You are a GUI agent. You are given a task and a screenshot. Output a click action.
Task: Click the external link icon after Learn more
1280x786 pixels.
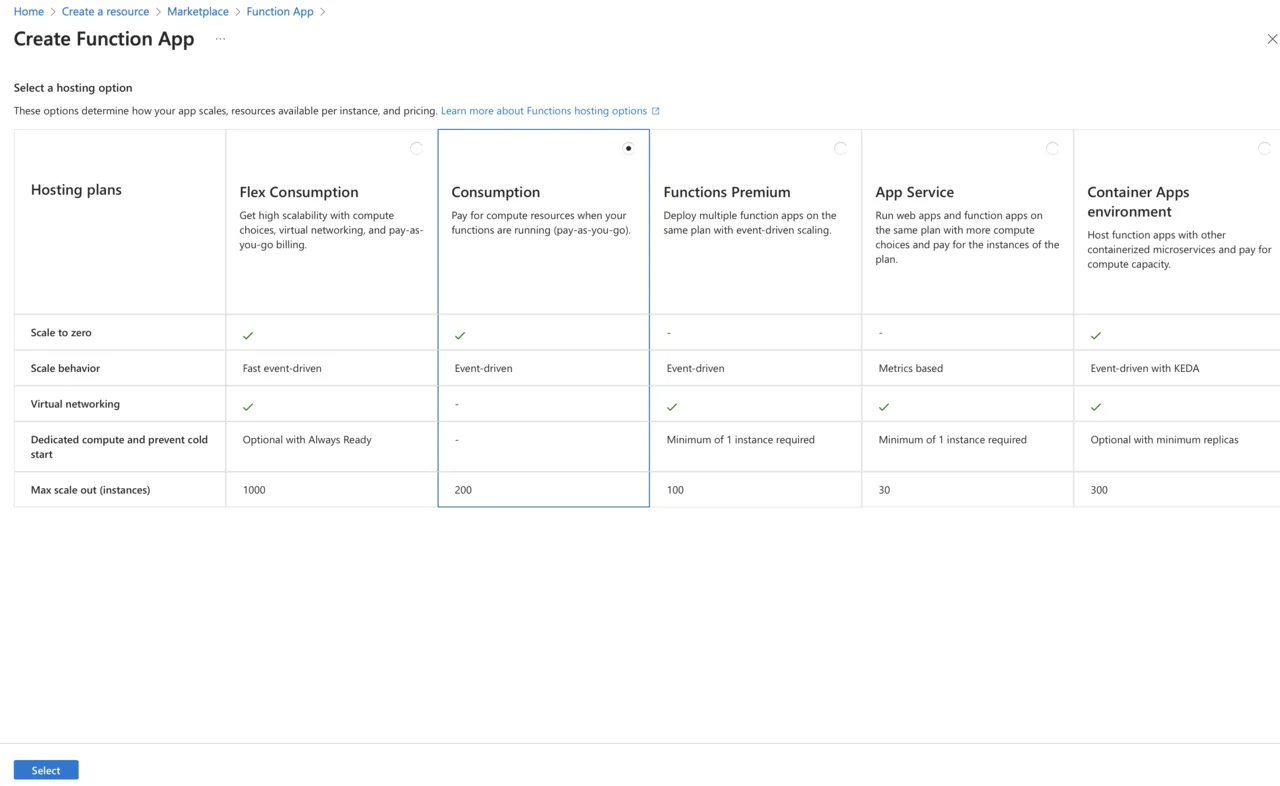pyautogui.click(x=656, y=111)
